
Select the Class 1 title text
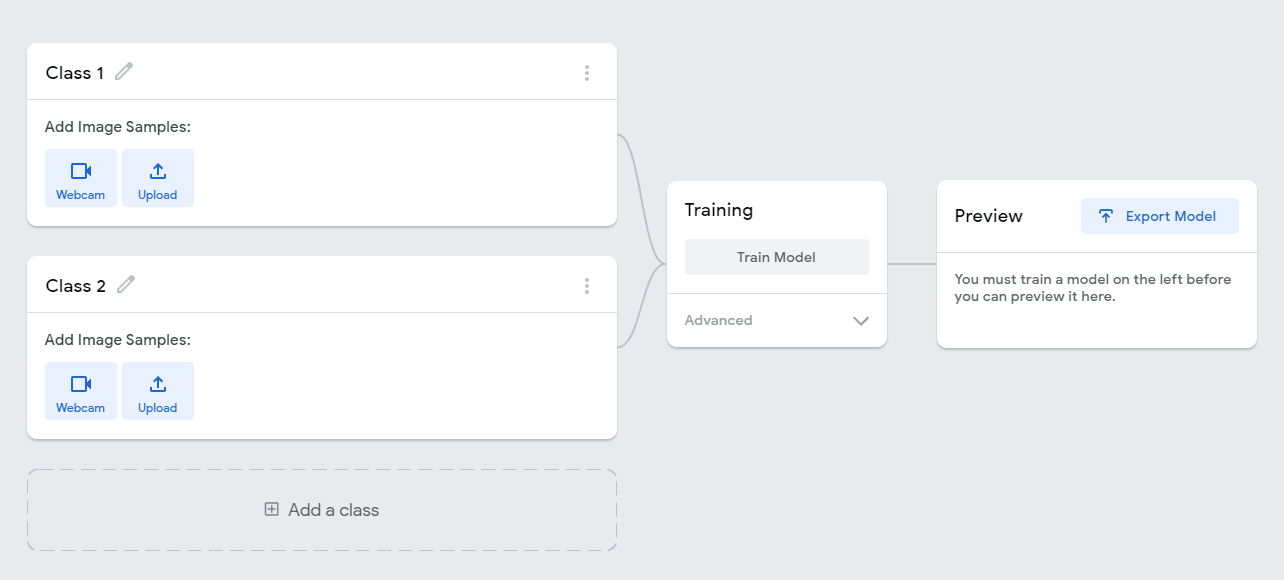click(75, 73)
